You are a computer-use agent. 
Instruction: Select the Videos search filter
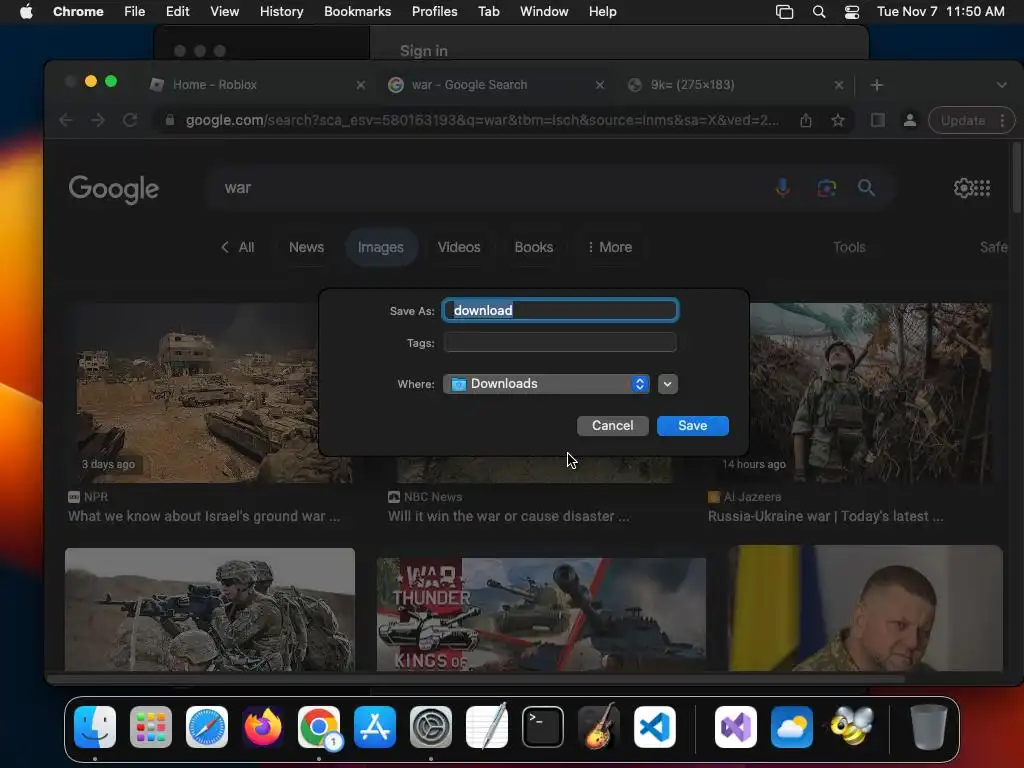coord(459,248)
